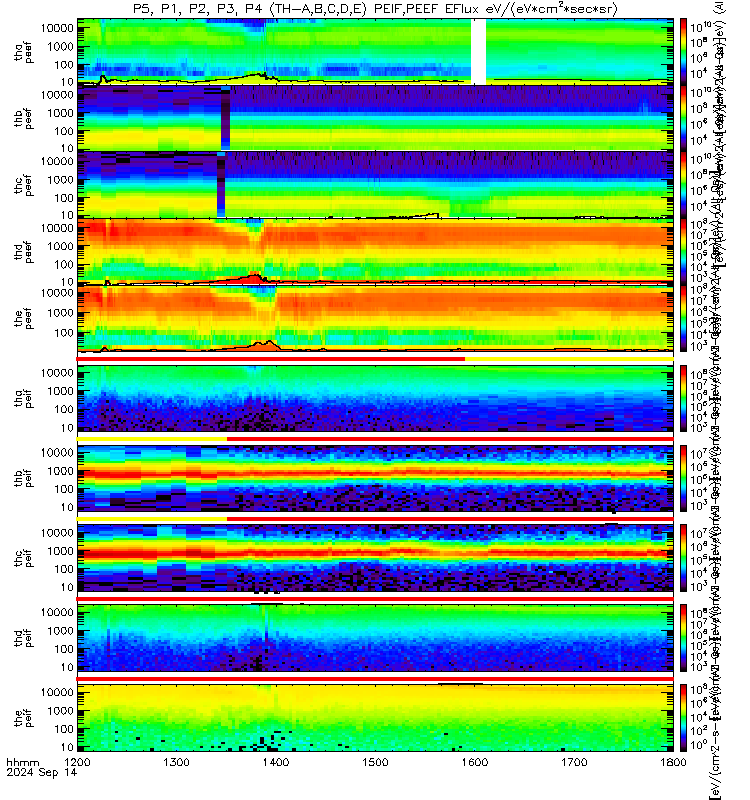Click the red status bar above tha peif panel
Viewport: 750px width, 800px height.
point(271,359)
